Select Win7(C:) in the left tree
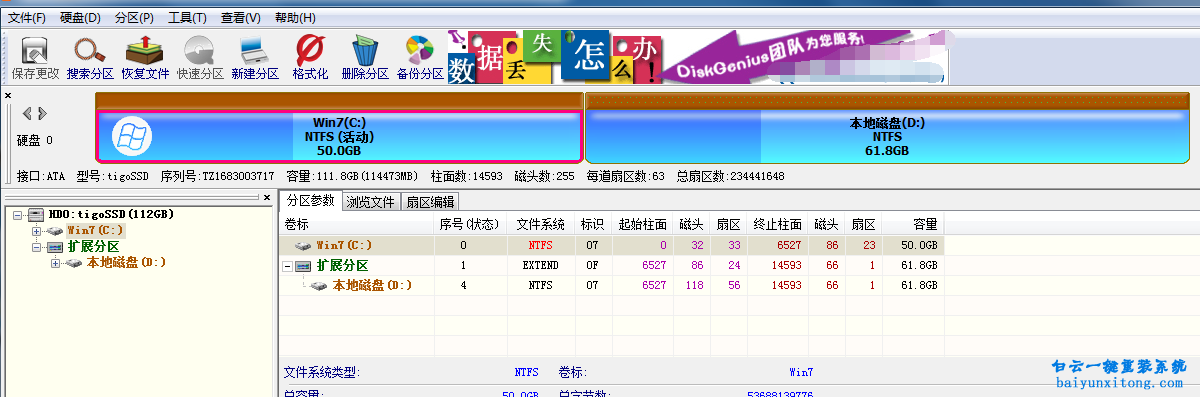This screenshot has width=1200, height=397. (x=96, y=231)
